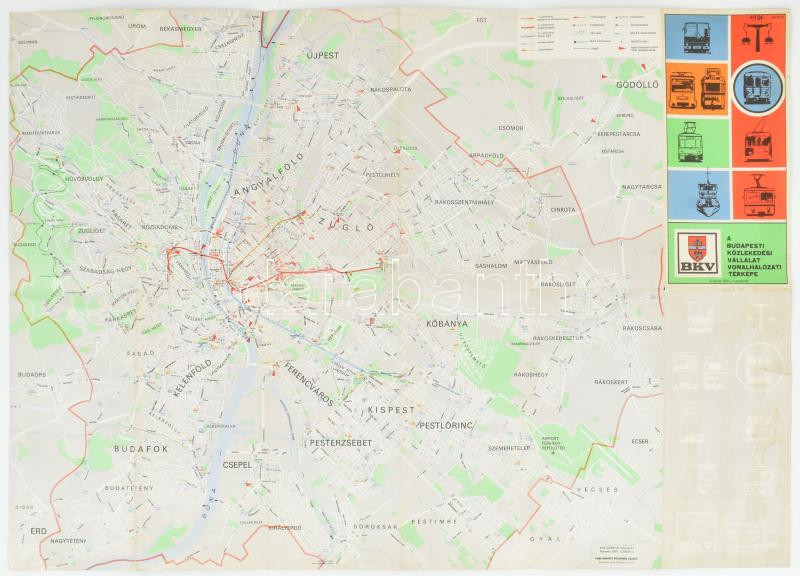800x576 pixels.
Task: Select the metro train in blue circle
Action: click(x=758, y=90)
